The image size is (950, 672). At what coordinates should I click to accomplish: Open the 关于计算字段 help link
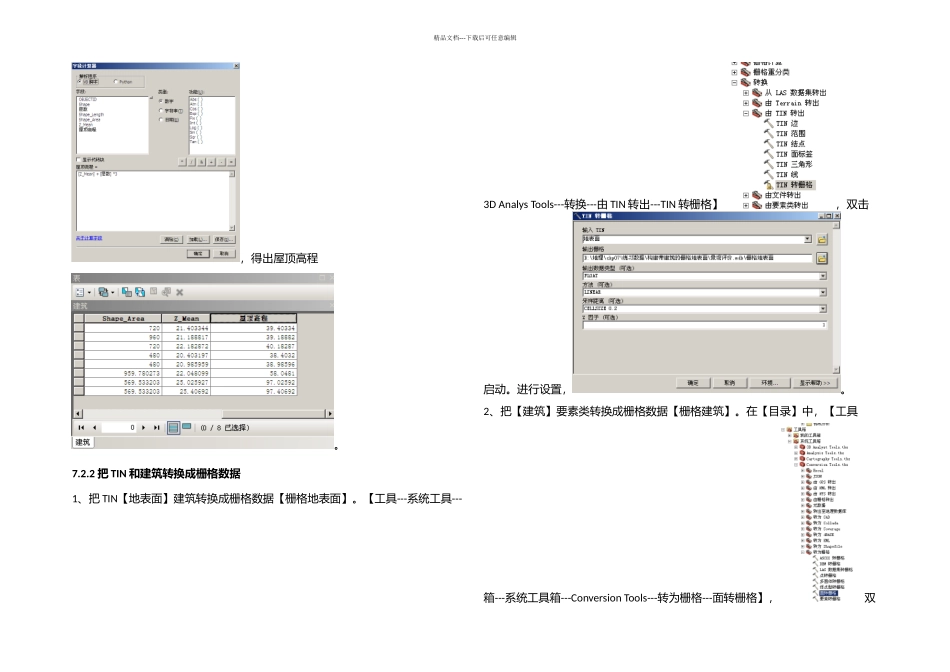click(88, 238)
